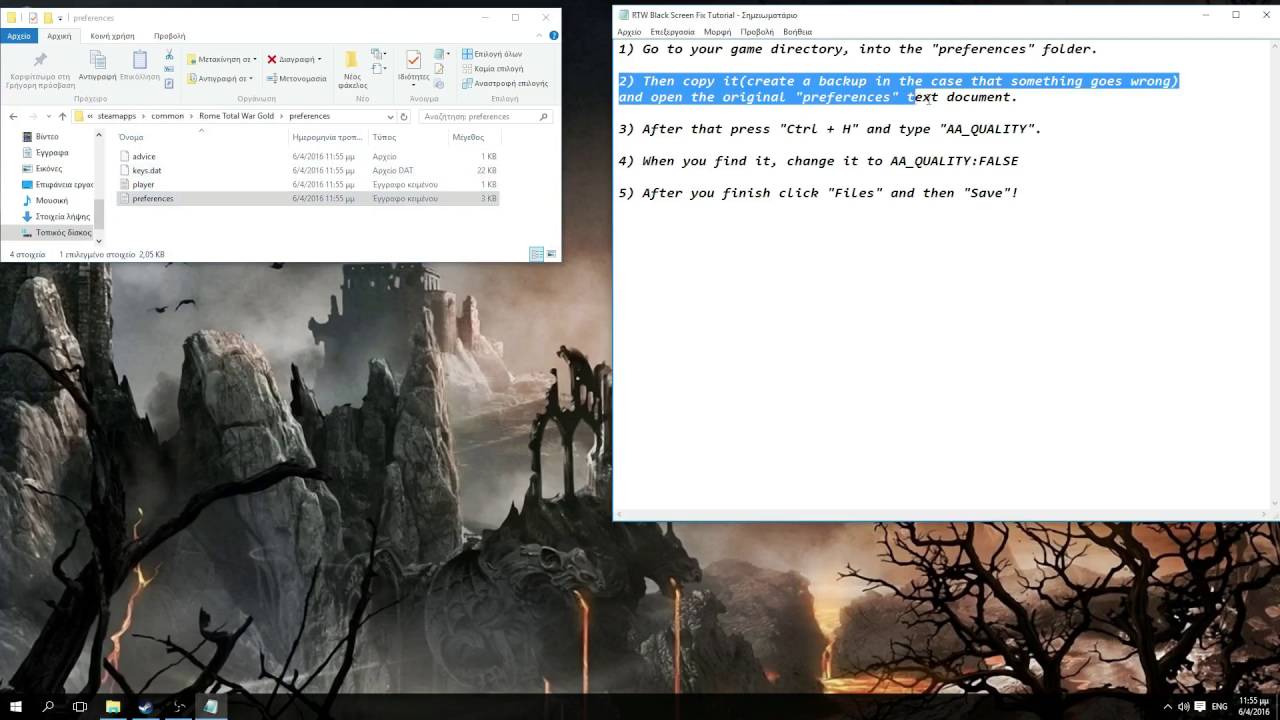This screenshot has height=720, width=1280.
Task: Click the paste shortcut icon in Πρόχειρο group
Action: pyautogui.click(x=169, y=83)
